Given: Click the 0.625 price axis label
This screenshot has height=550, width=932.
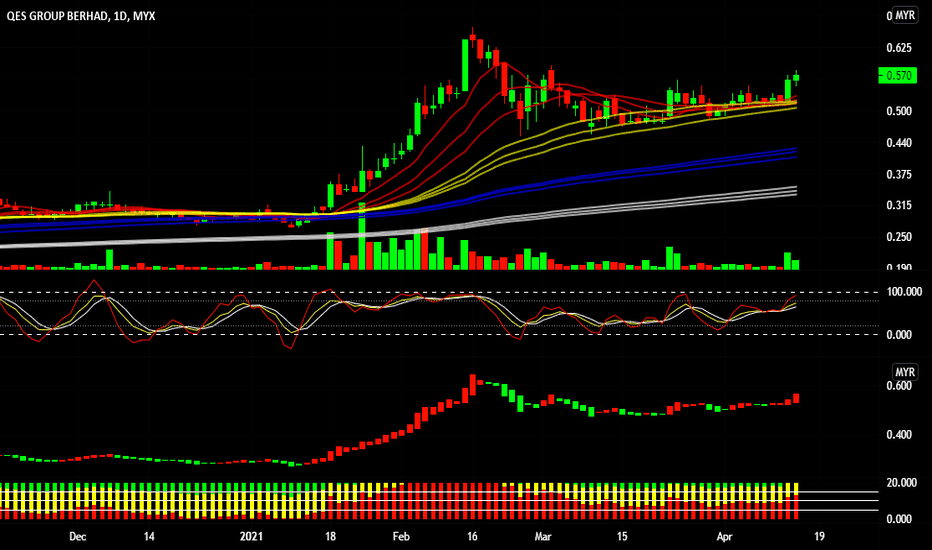Looking at the screenshot, I should click(x=899, y=48).
